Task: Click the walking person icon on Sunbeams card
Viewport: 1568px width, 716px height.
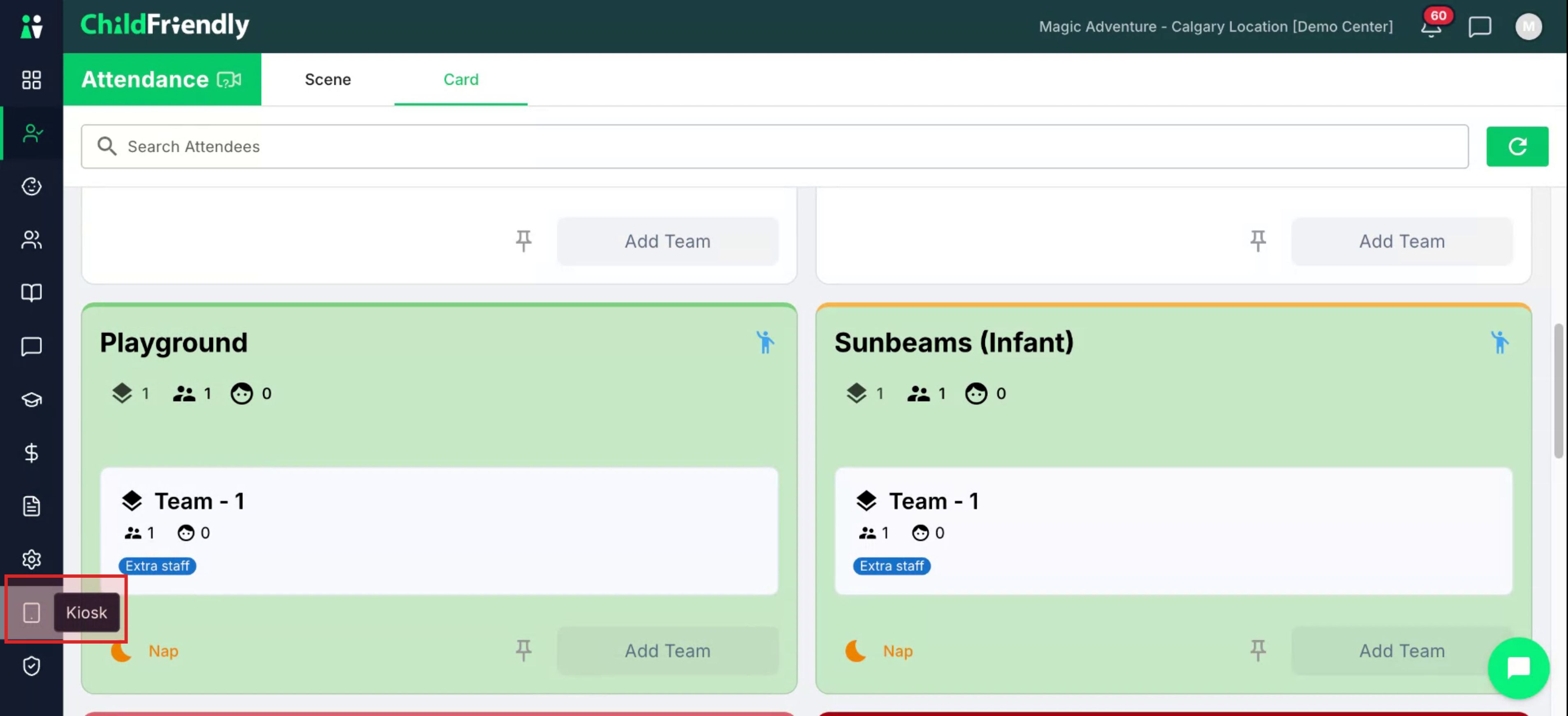Action: [x=1499, y=342]
